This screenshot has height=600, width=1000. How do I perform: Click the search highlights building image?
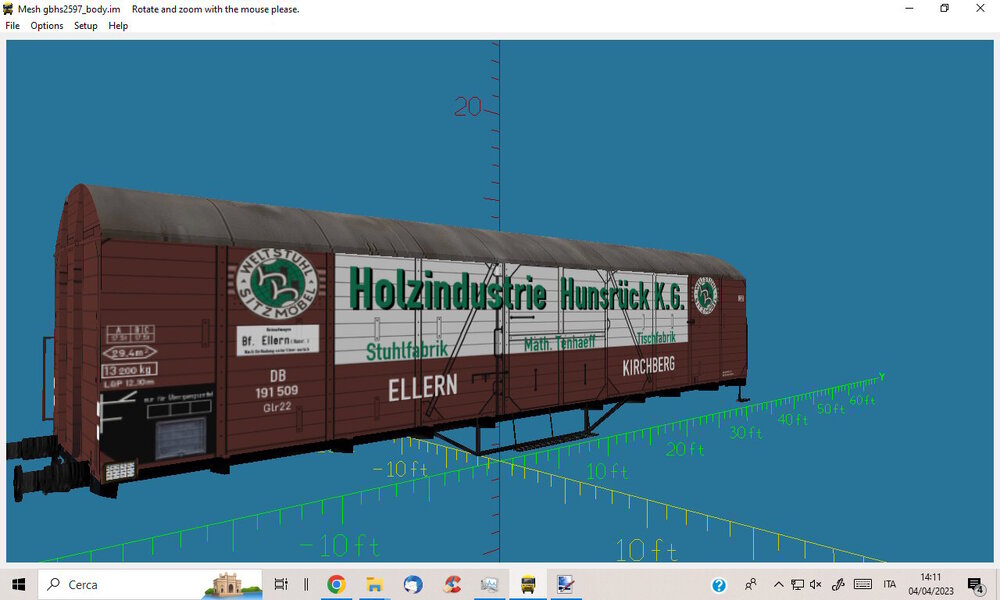(x=233, y=585)
